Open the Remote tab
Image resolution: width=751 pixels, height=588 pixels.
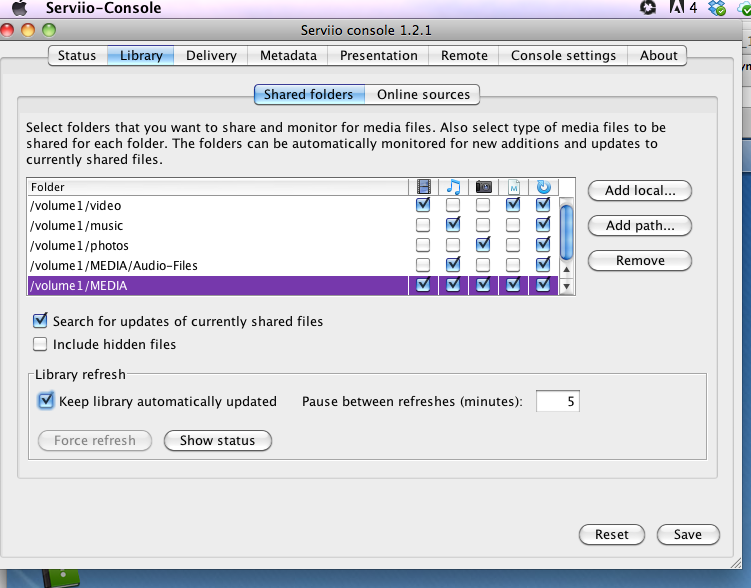pyautogui.click(x=464, y=56)
